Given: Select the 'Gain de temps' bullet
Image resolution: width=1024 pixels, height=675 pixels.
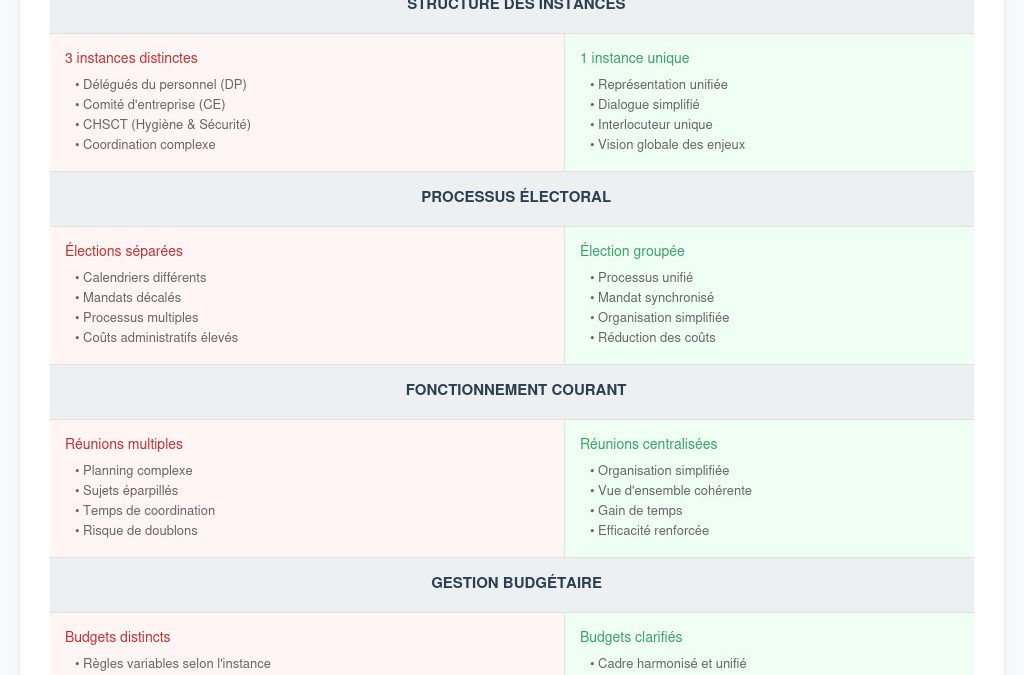Looking at the screenshot, I should point(640,510).
